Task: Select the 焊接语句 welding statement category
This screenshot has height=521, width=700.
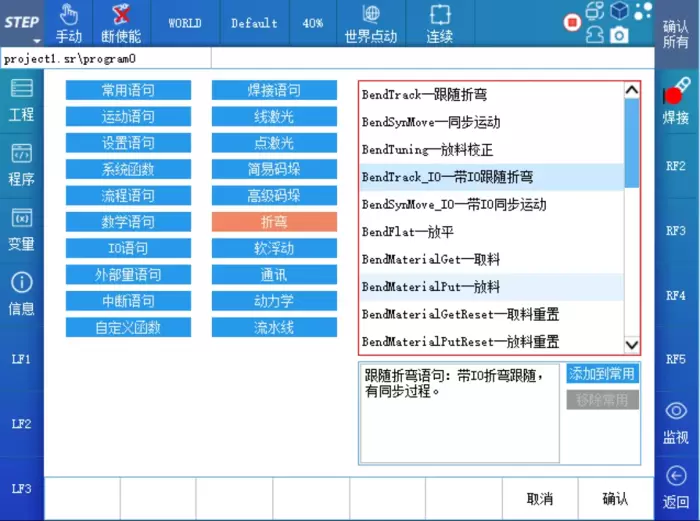Action: coord(274,91)
